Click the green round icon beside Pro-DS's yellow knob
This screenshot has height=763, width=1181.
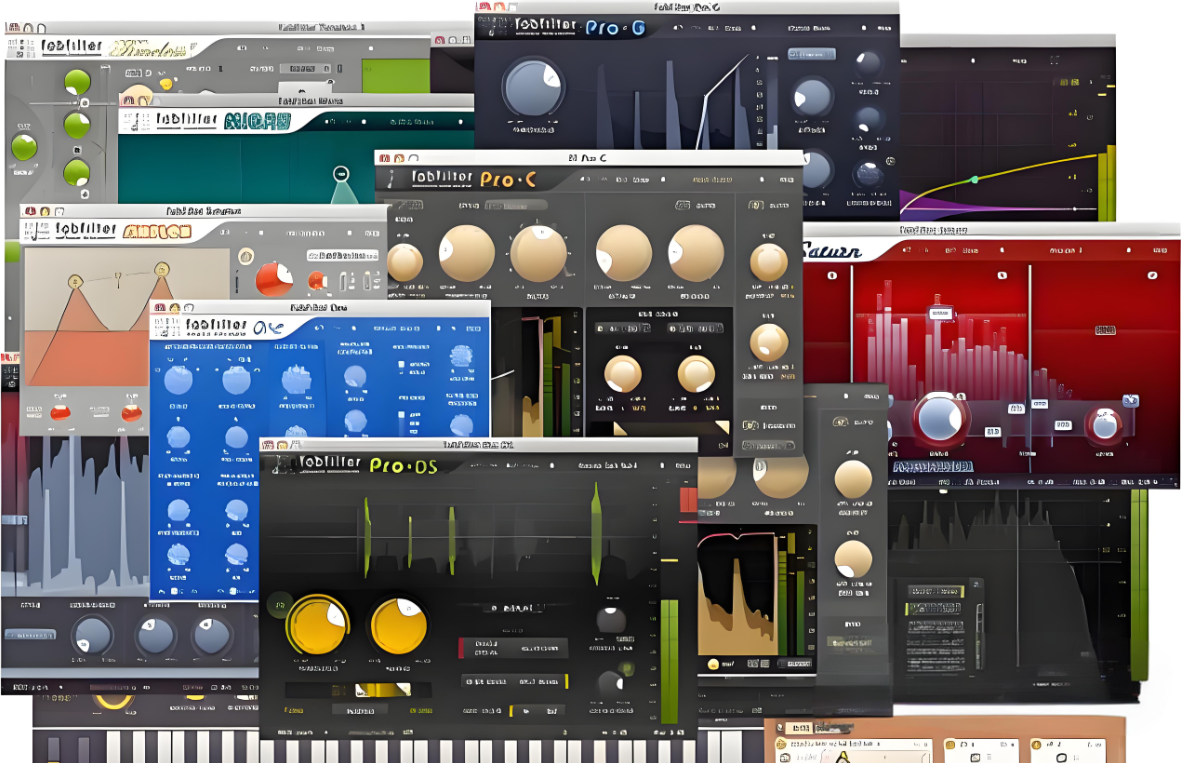coord(280,605)
